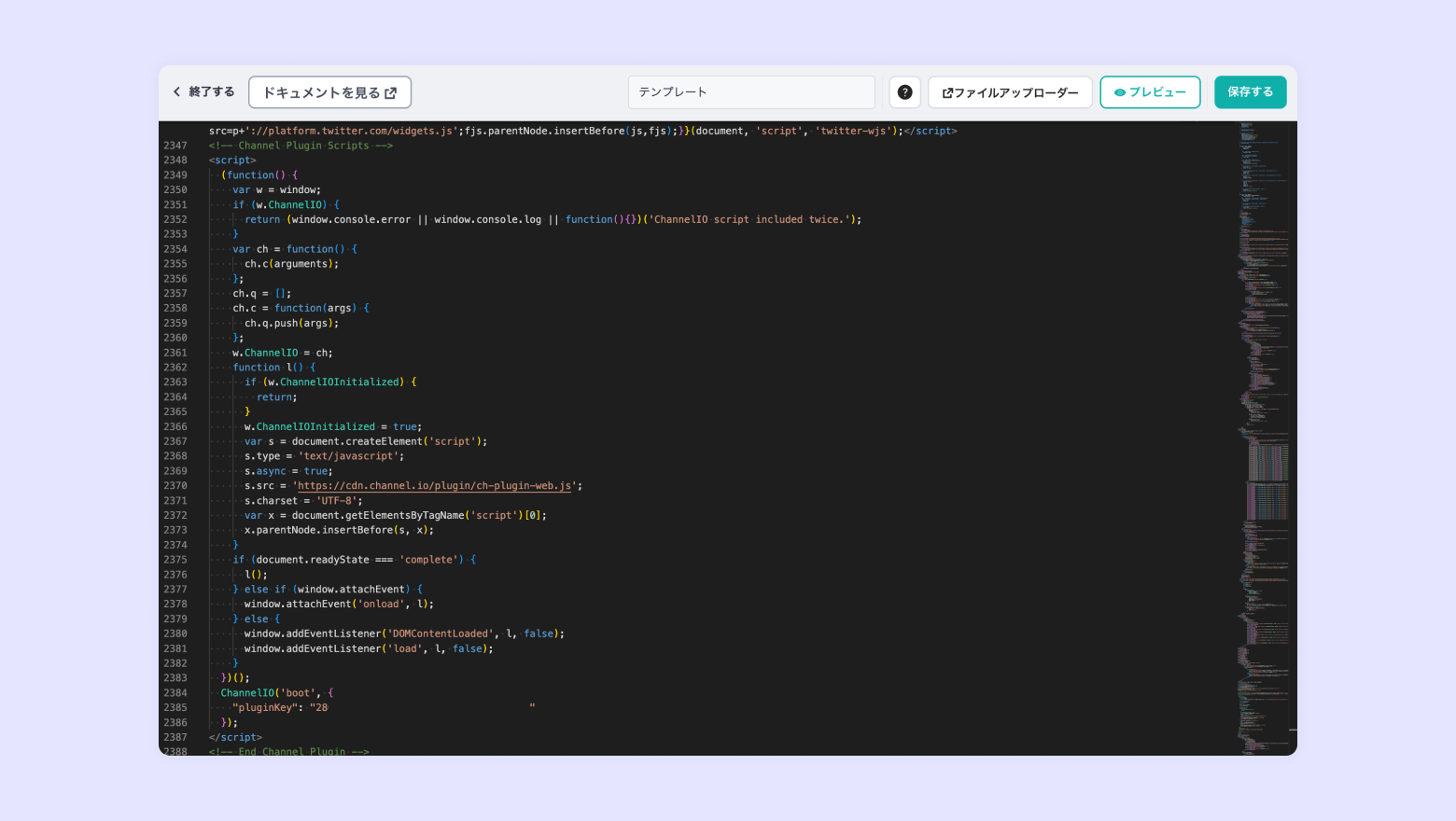
Task: Click line number 2349 in the gutter
Action: click(175, 175)
